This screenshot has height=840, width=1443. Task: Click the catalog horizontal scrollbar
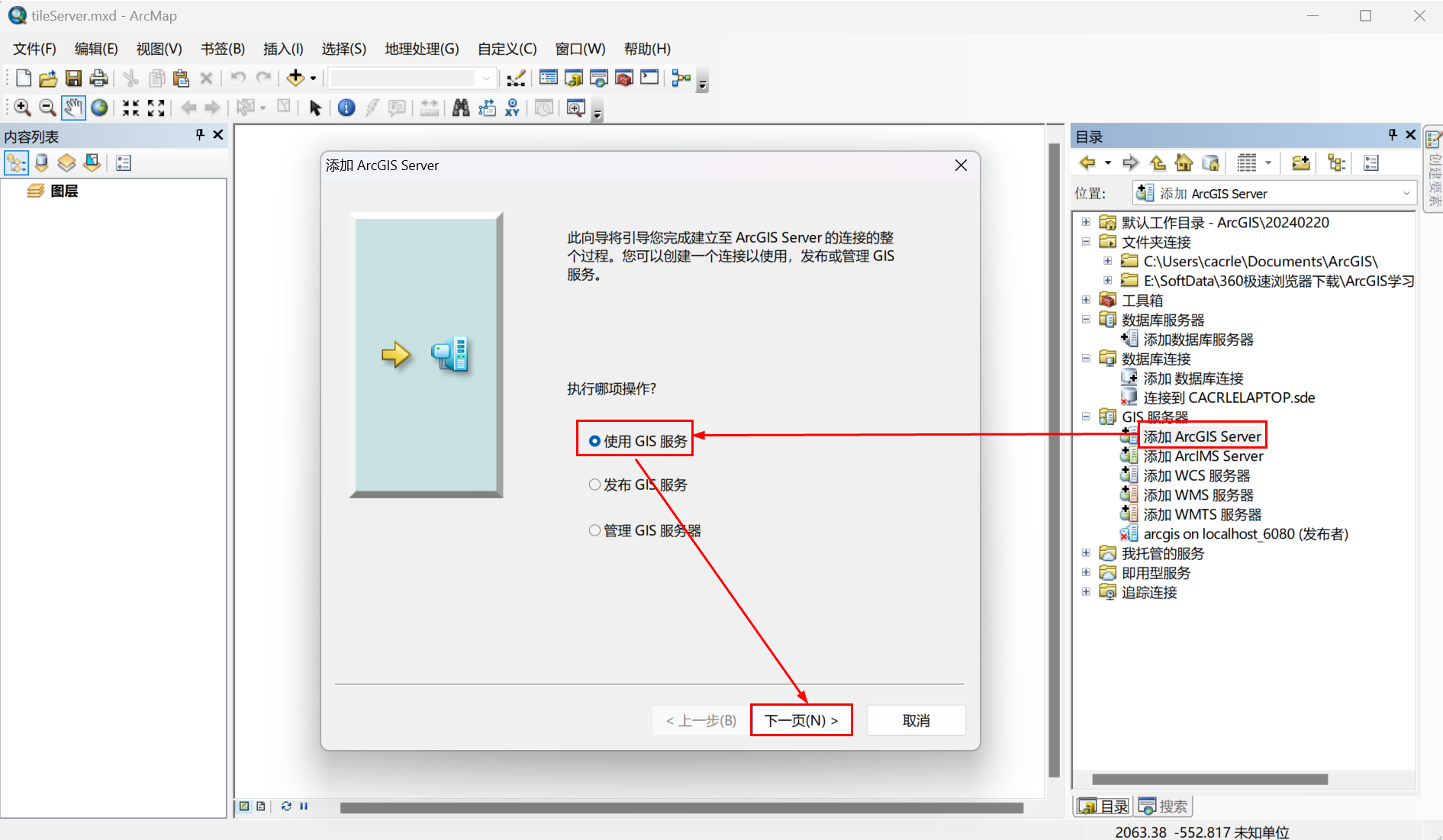coord(1209,780)
